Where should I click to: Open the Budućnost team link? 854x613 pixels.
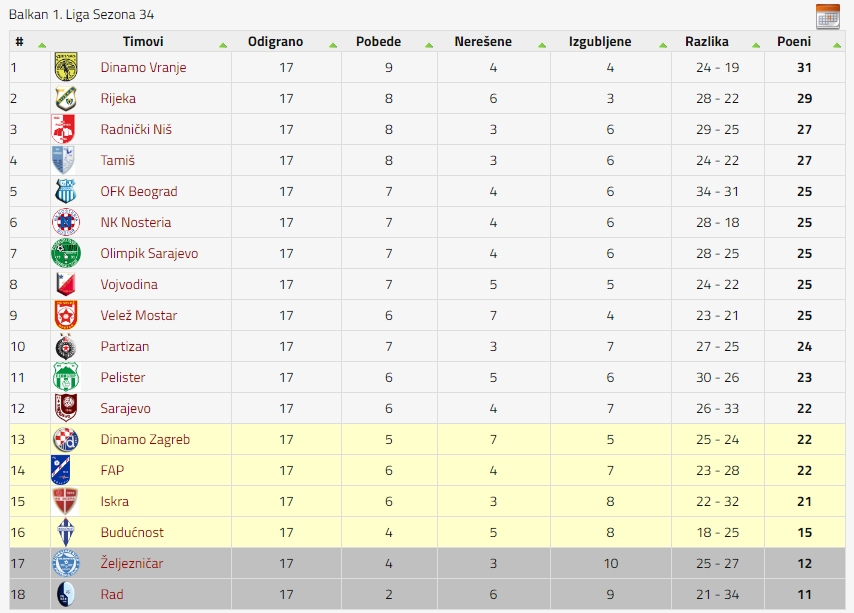pos(132,532)
